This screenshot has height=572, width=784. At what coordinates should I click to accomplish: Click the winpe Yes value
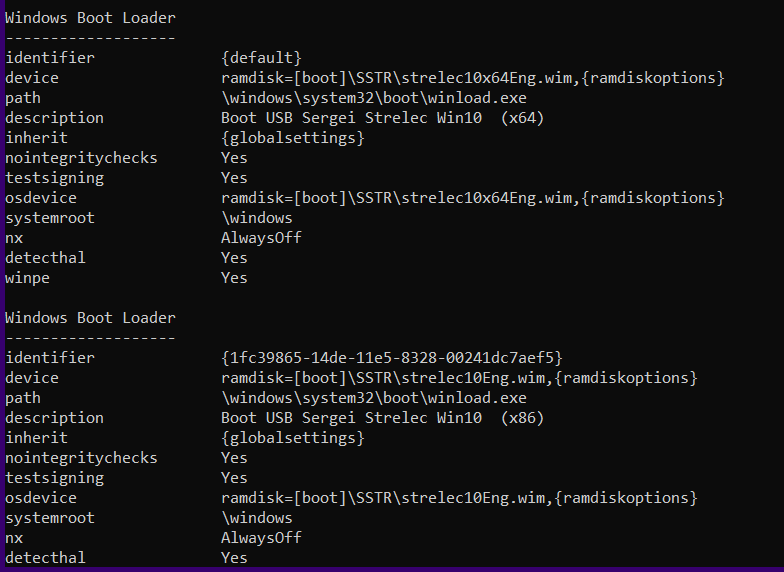[234, 278]
